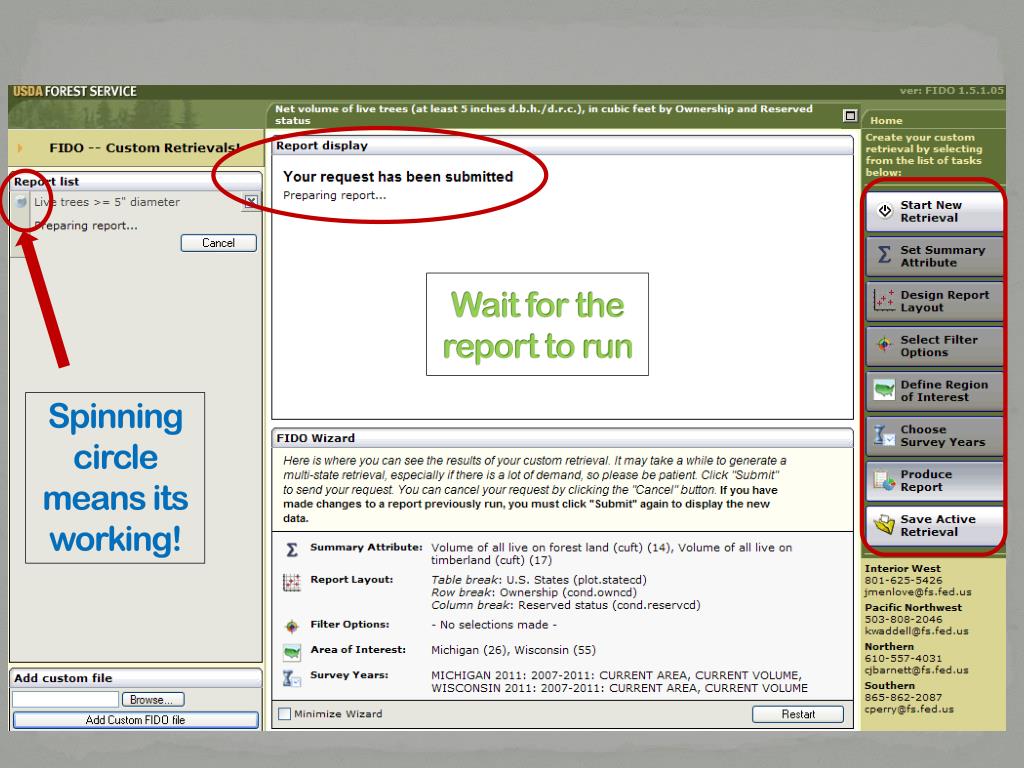This screenshot has width=1024, height=768.
Task: Click the Northern phone number 610-557-4031
Action: [904, 658]
